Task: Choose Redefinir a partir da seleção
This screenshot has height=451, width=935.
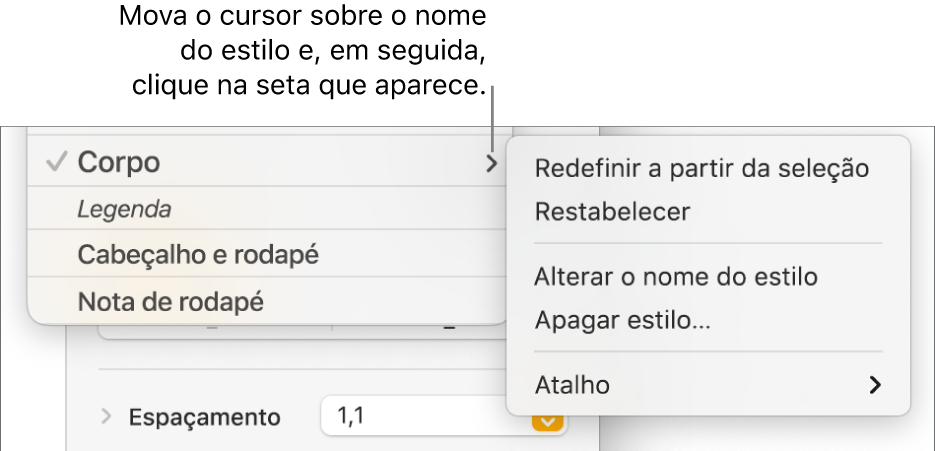Action: pyautogui.click(x=702, y=168)
